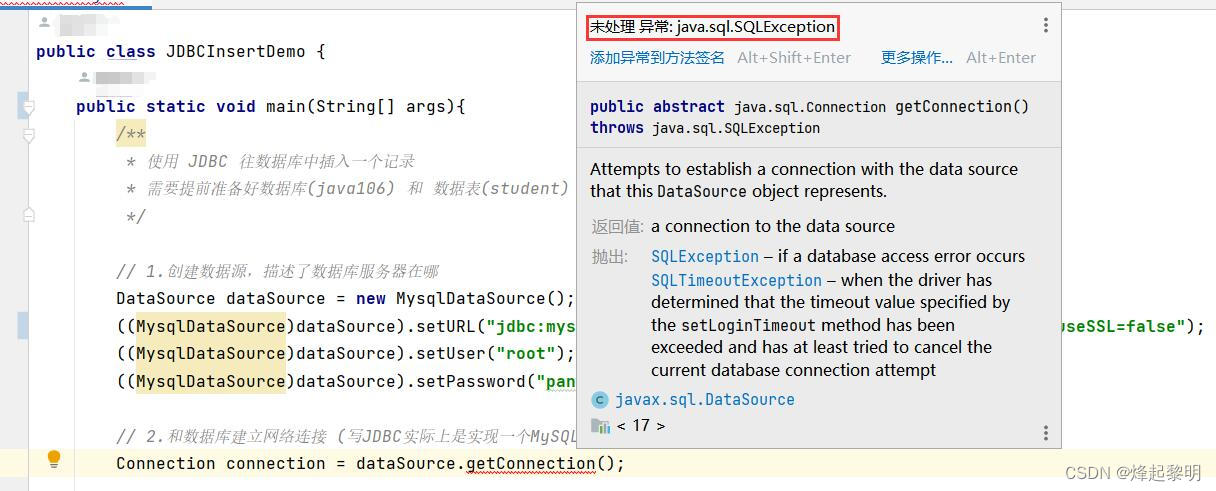Click the getConnection call with red underline
Screen dimensions: 1216x491
click(x=531, y=464)
